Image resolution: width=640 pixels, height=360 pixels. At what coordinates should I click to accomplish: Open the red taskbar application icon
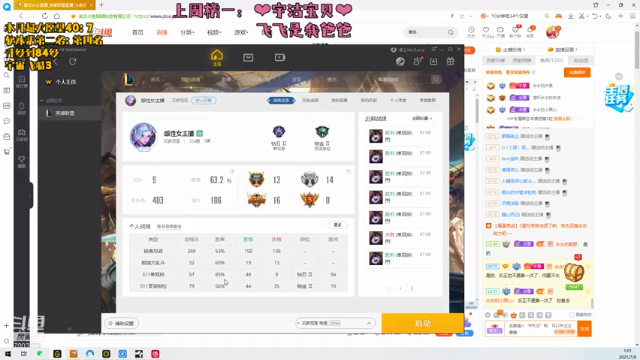156,354
